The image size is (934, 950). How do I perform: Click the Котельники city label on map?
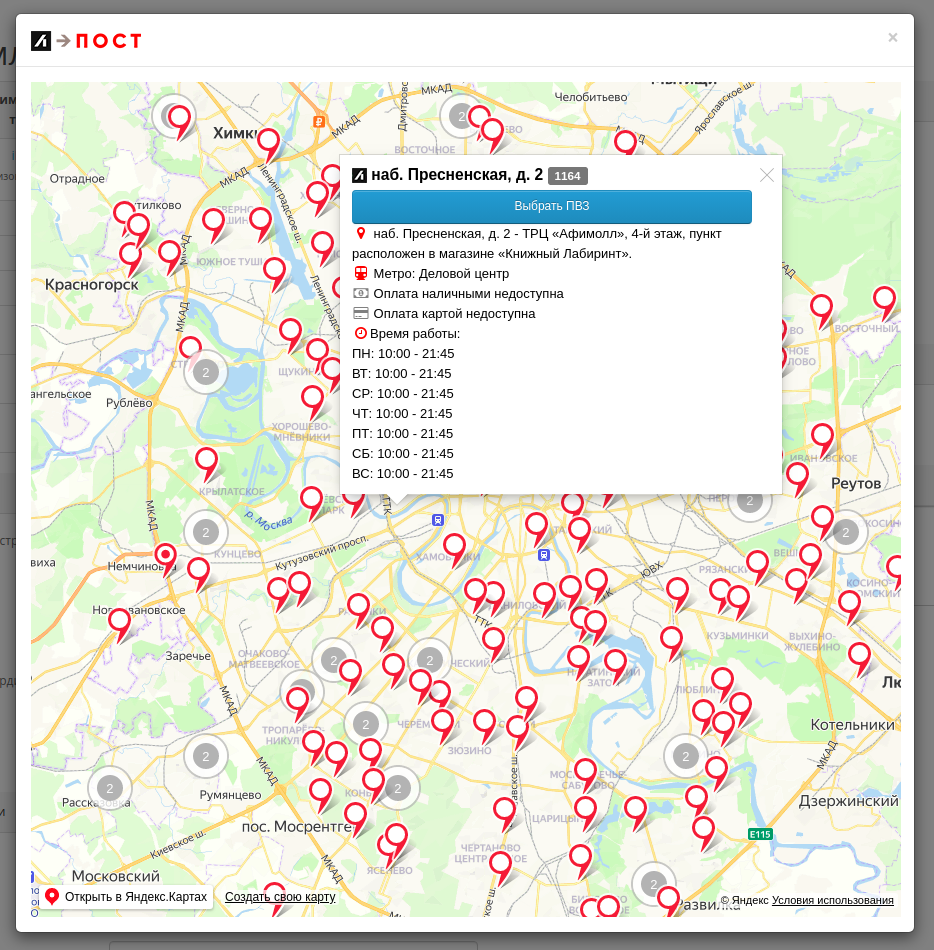pyautogui.click(x=852, y=725)
